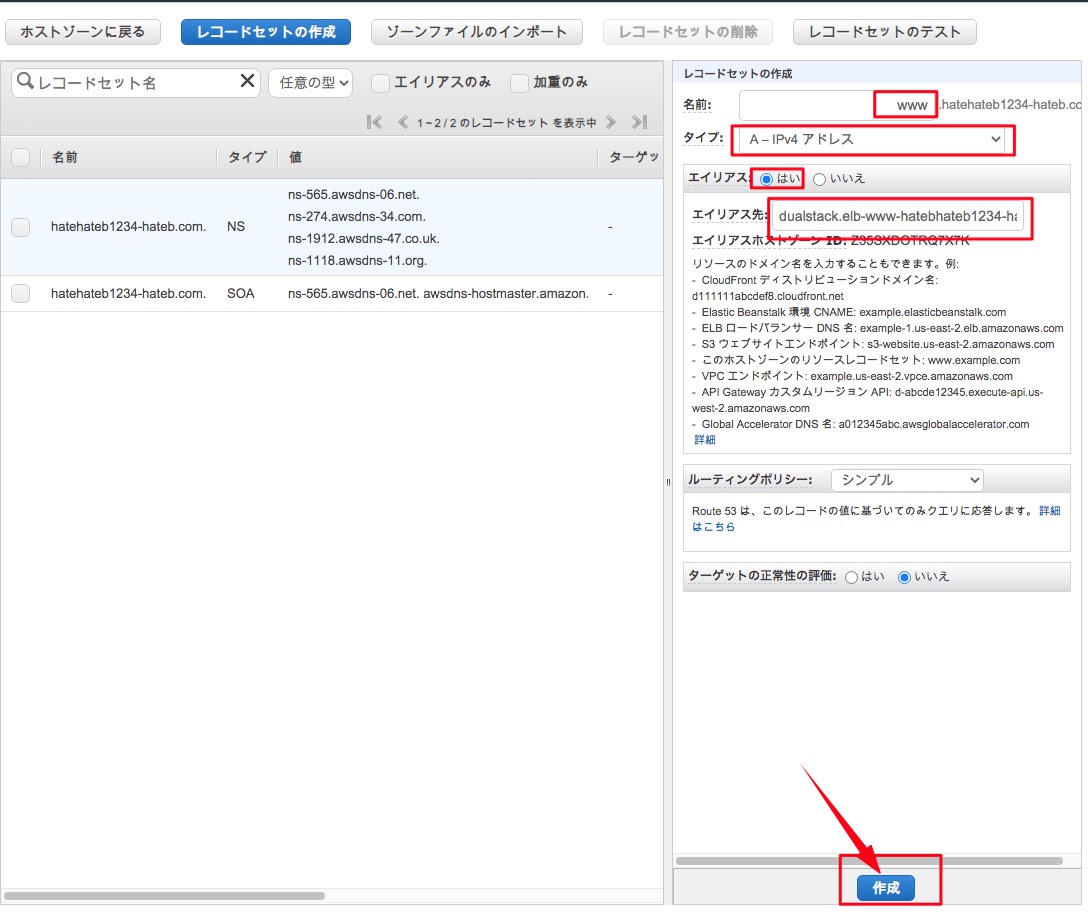This screenshot has height=912, width=1088.
Task: Select hatehateb1234-hateb.com. name in NS row
Action: 128,227
